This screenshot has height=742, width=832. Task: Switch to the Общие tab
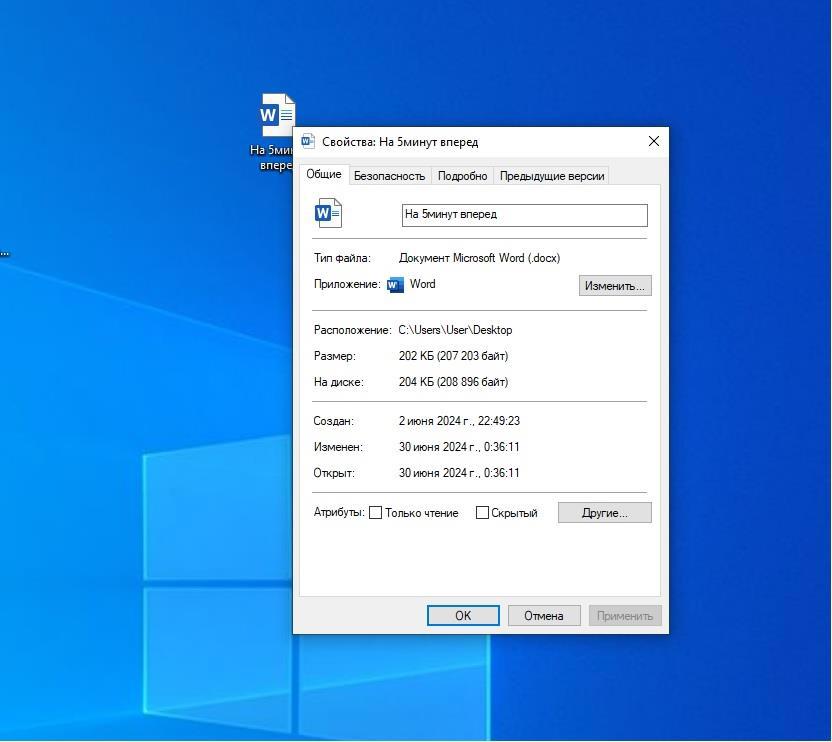pyautogui.click(x=324, y=175)
